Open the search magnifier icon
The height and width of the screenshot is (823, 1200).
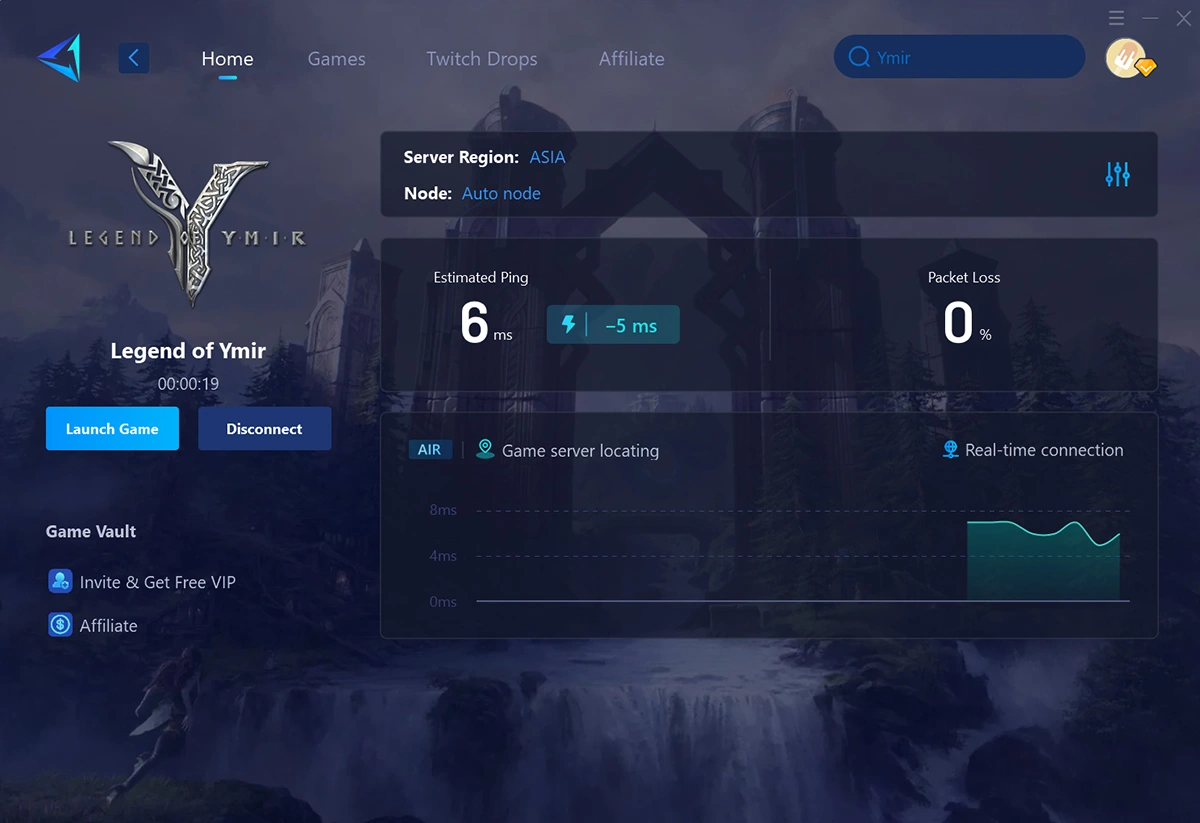(859, 57)
